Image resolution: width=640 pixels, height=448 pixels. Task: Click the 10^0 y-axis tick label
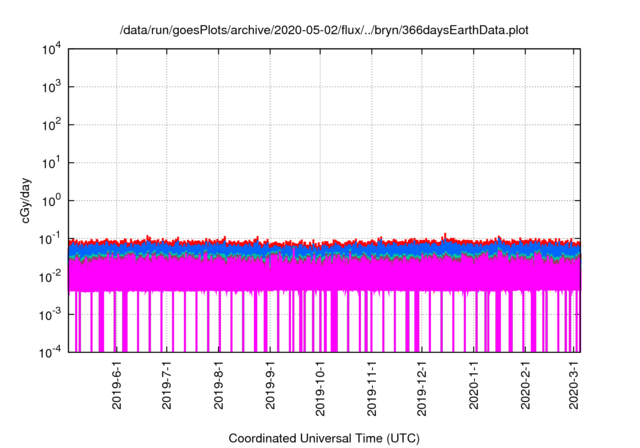click(52, 201)
